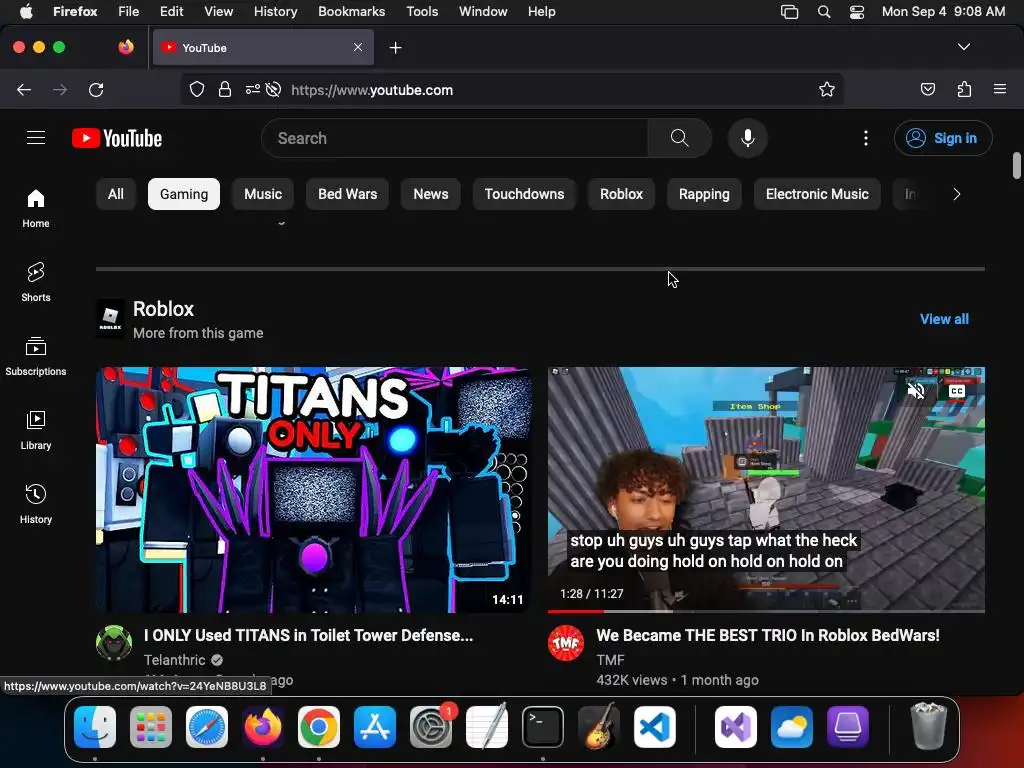Seek the BedWars preview progress bar
This screenshot has width=1024, height=768.
coord(766,611)
